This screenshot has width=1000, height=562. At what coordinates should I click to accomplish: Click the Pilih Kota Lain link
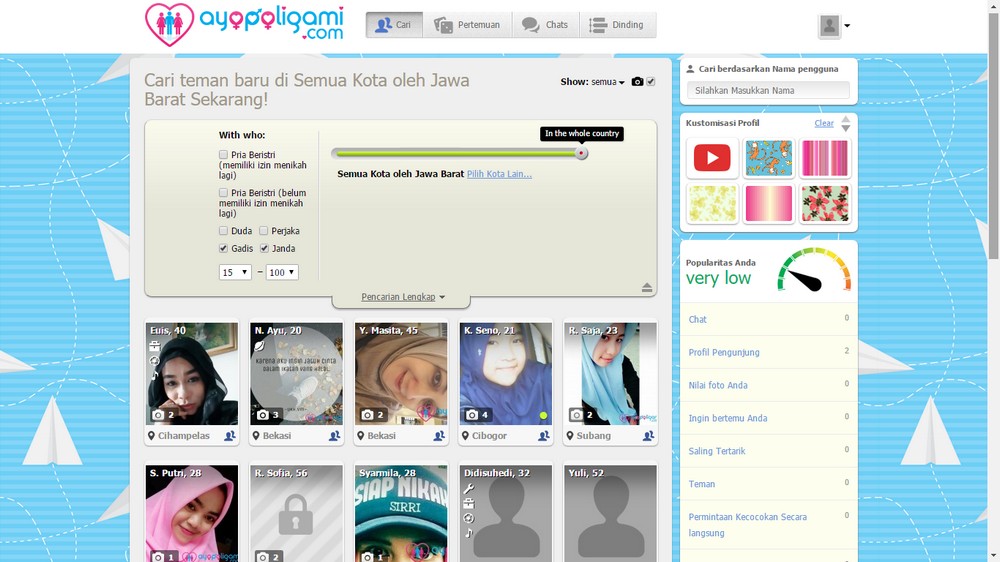[499, 174]
